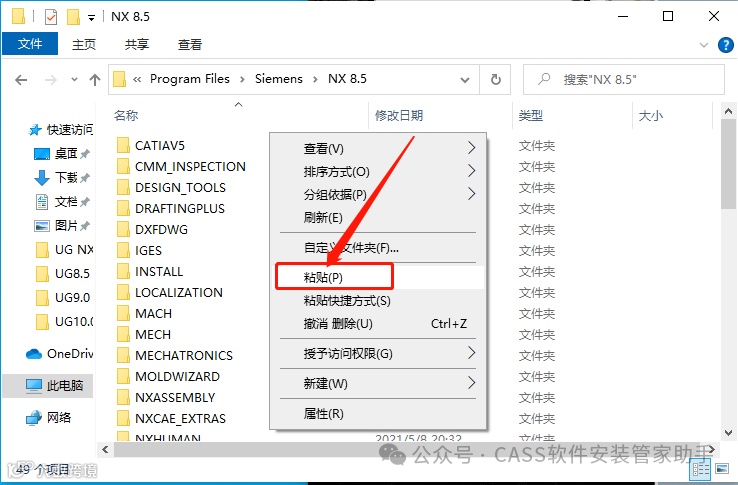The width and height of the screenshot is (738, 485).
Task: Choose 撤消 删除(U) menu entry
Action: tap(378, 323)
